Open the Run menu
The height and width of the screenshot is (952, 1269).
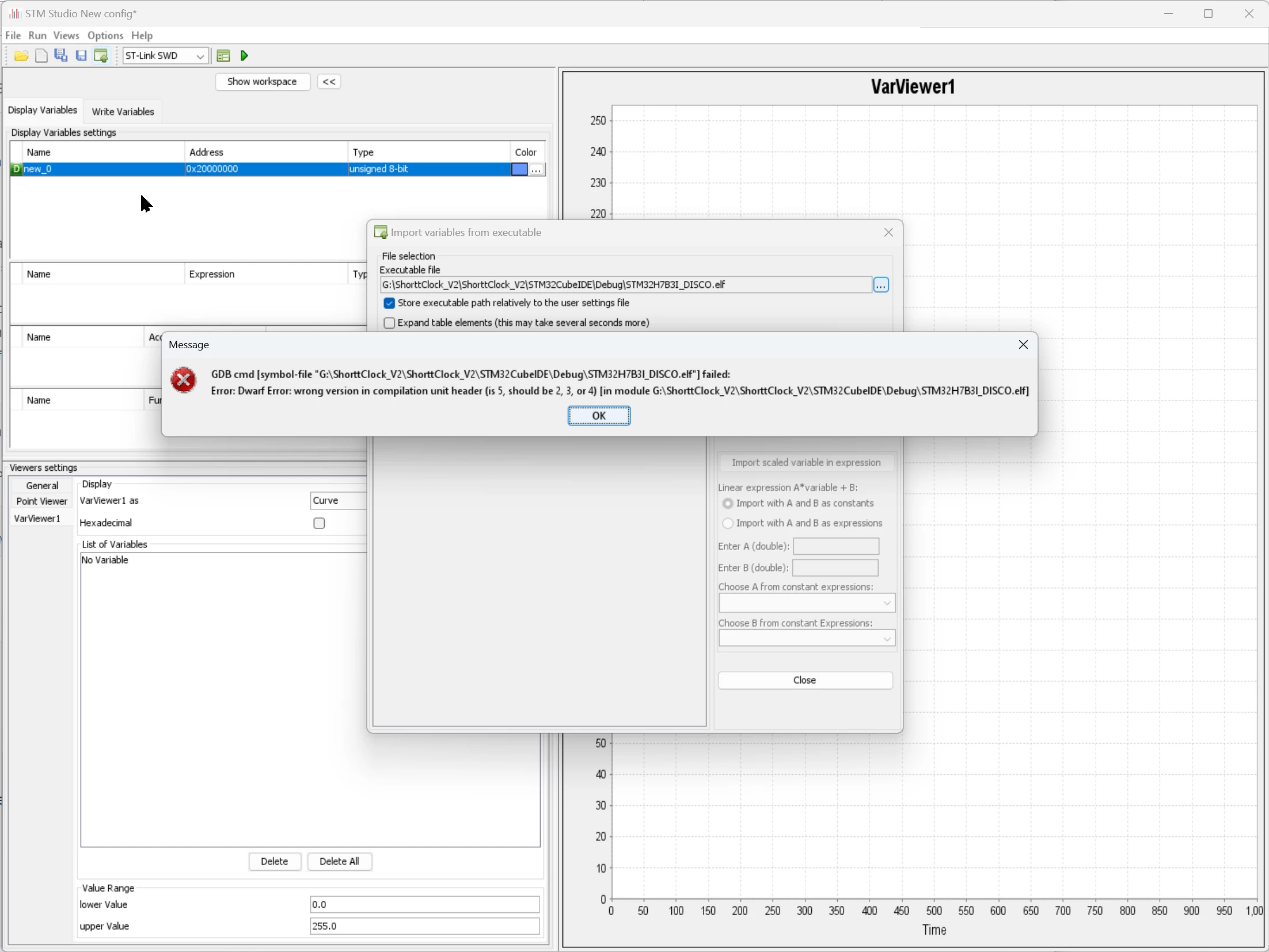pyautogui.click(x=37, y=36)
